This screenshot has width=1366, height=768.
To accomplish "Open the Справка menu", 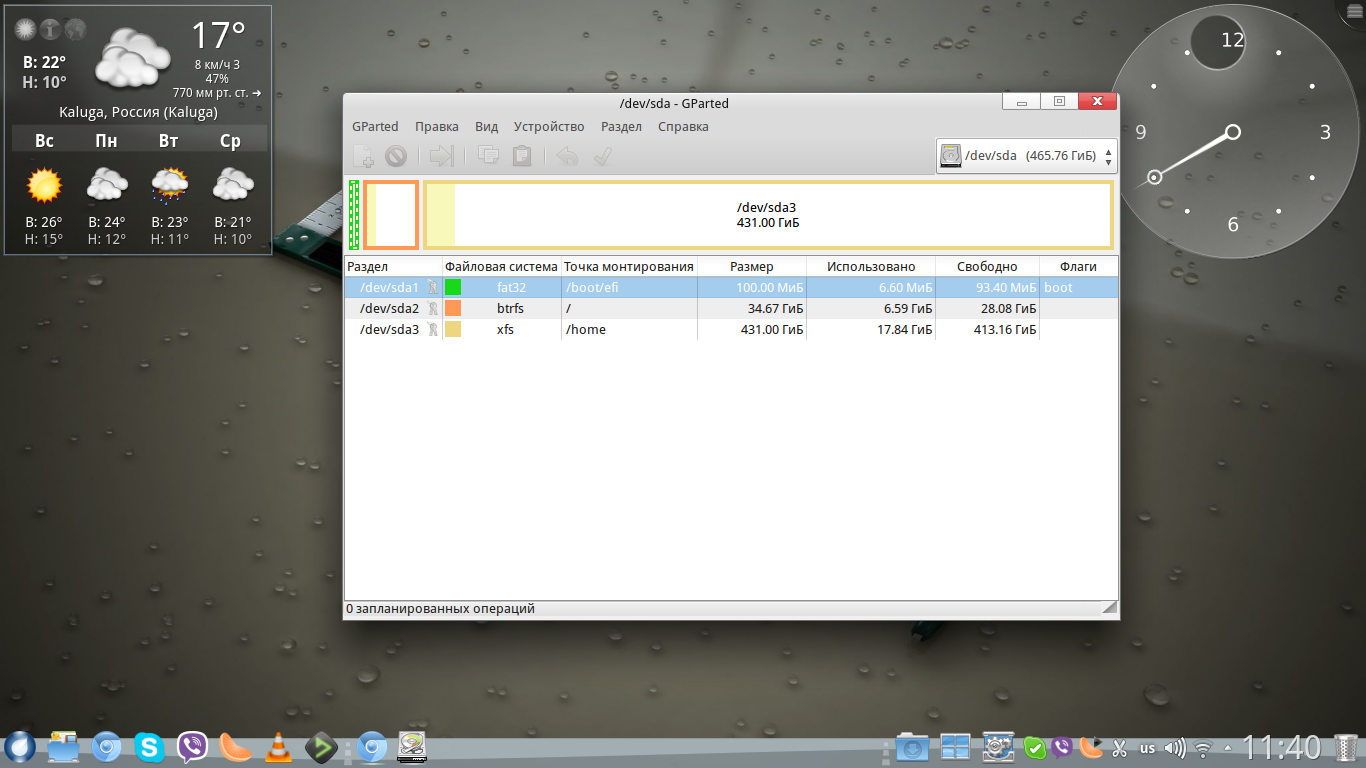I will (683, 127).
